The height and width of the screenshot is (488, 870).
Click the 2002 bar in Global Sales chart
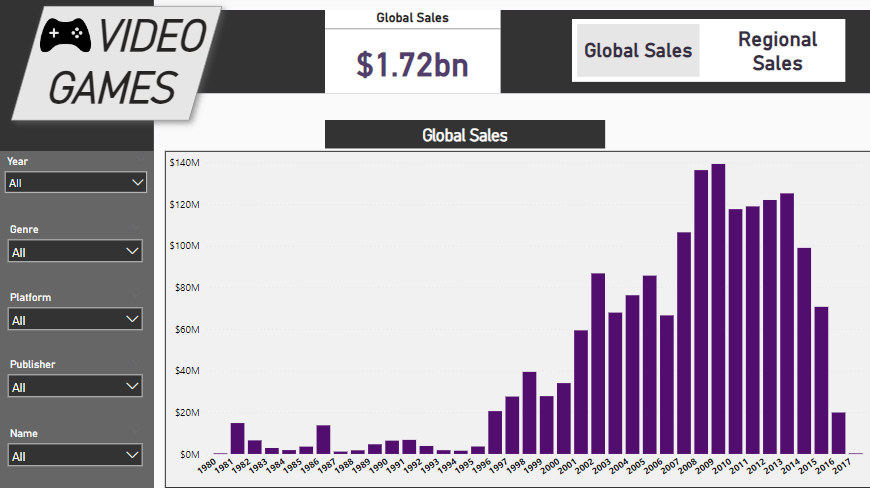(x=598, y=364)
